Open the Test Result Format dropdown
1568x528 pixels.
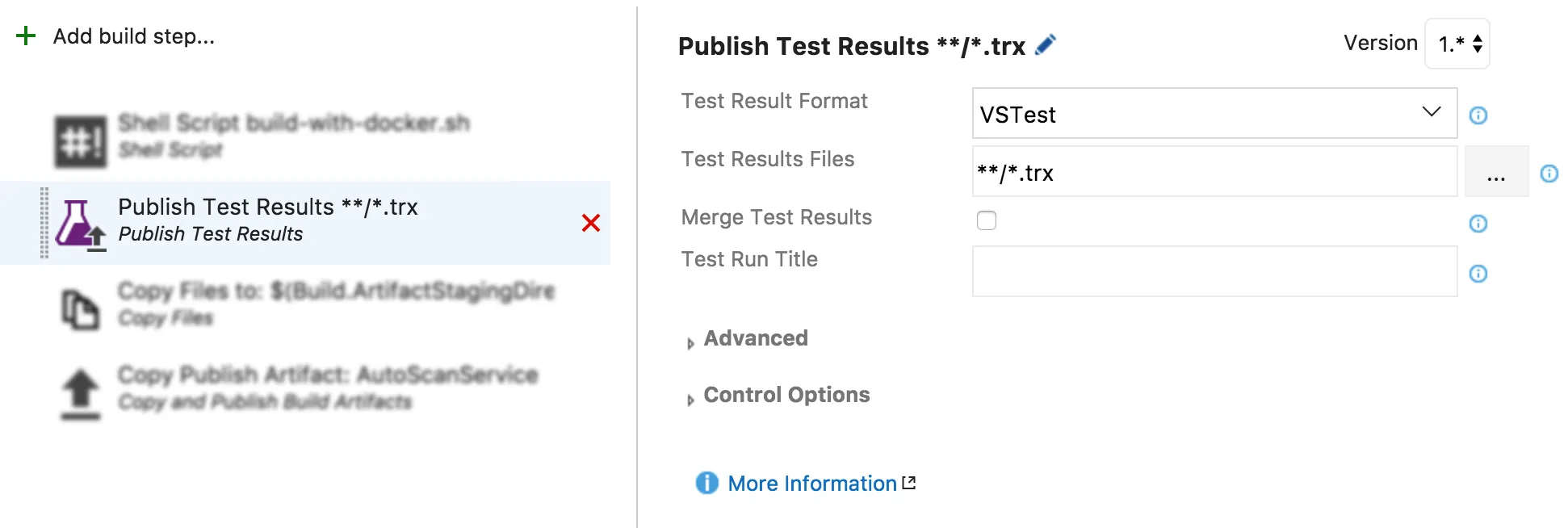click(x=1214, y=114)
